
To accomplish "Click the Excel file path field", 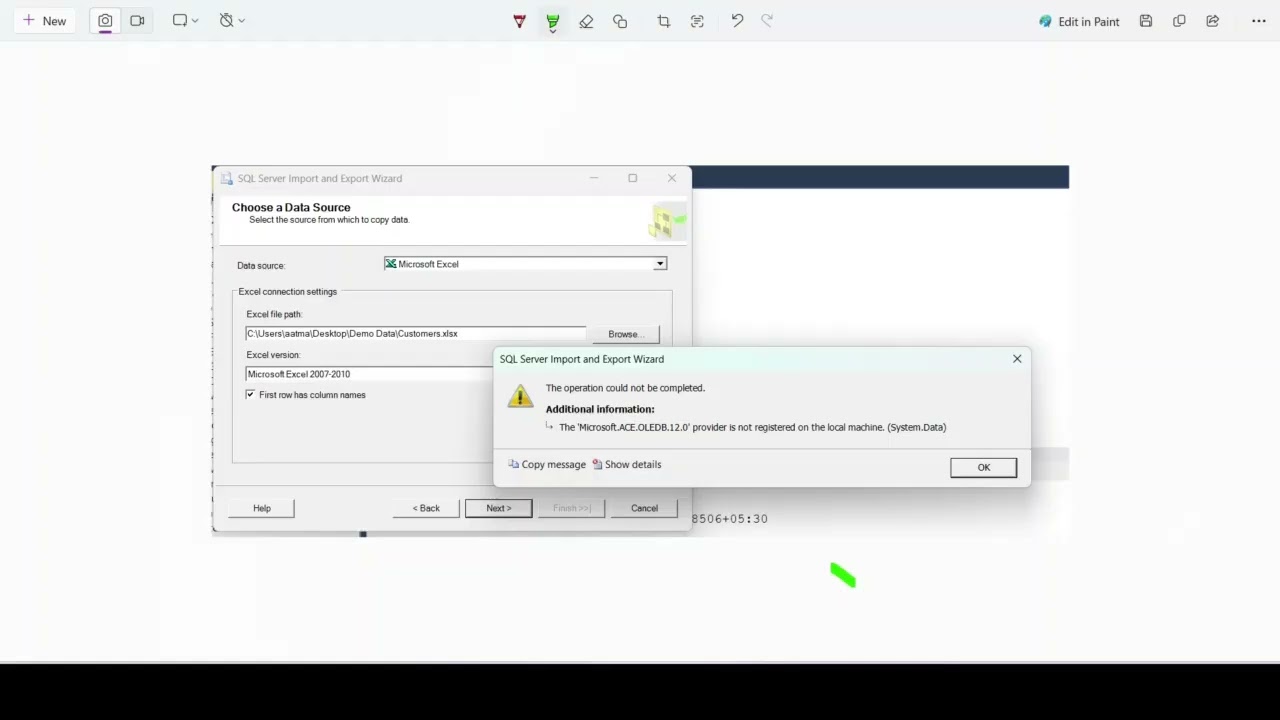I will tap(415, 334).
